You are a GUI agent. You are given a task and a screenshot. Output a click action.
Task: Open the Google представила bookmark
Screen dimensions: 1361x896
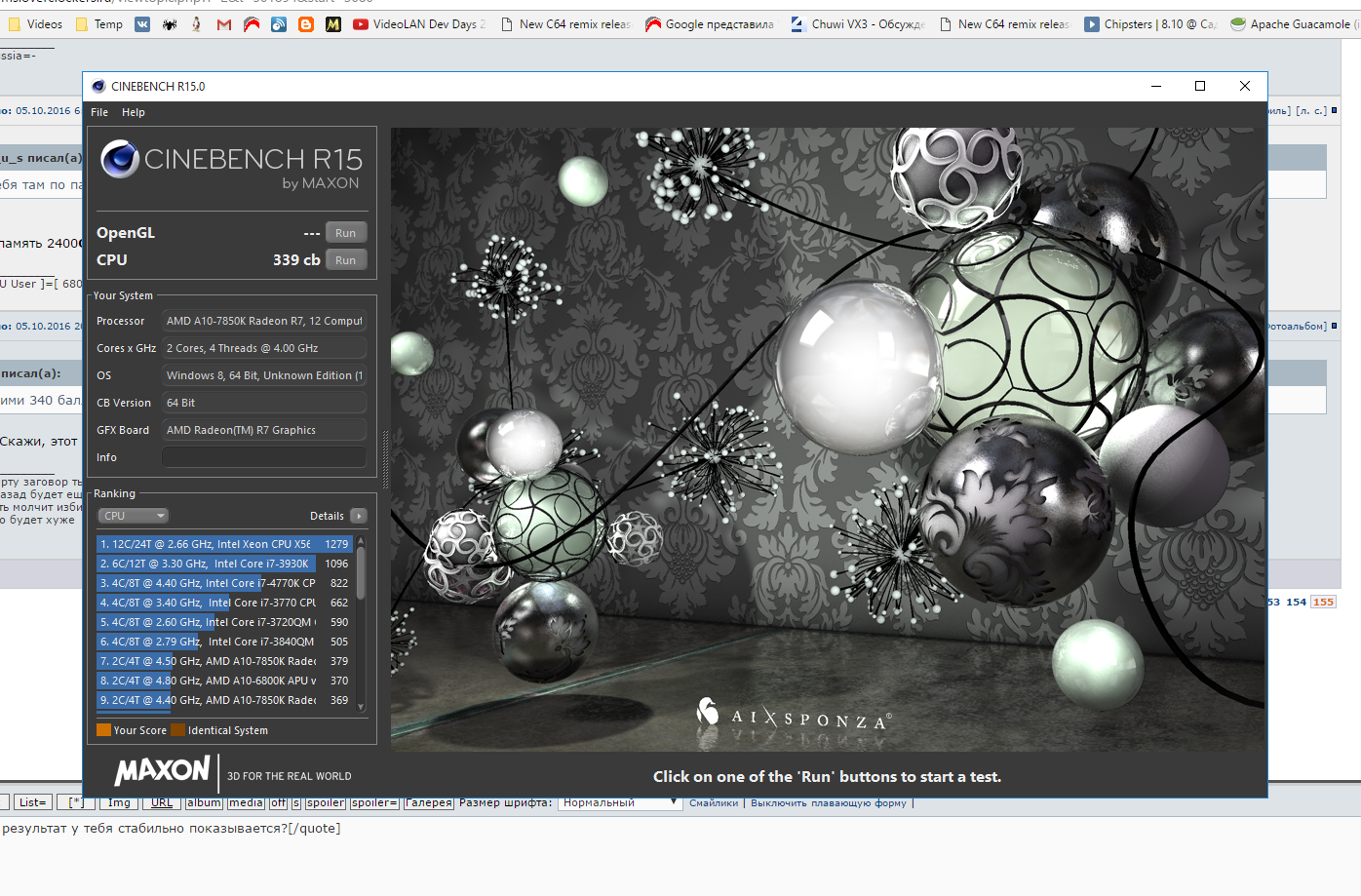[711, 24]
